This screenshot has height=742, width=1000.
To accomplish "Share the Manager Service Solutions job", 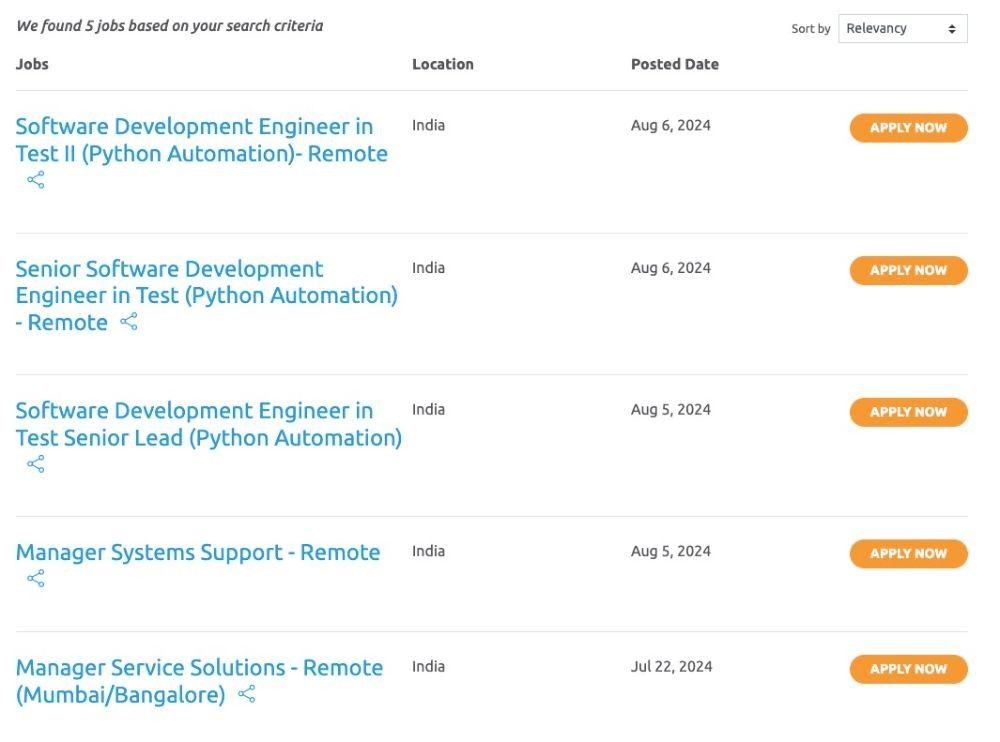I will click(247, 694).
